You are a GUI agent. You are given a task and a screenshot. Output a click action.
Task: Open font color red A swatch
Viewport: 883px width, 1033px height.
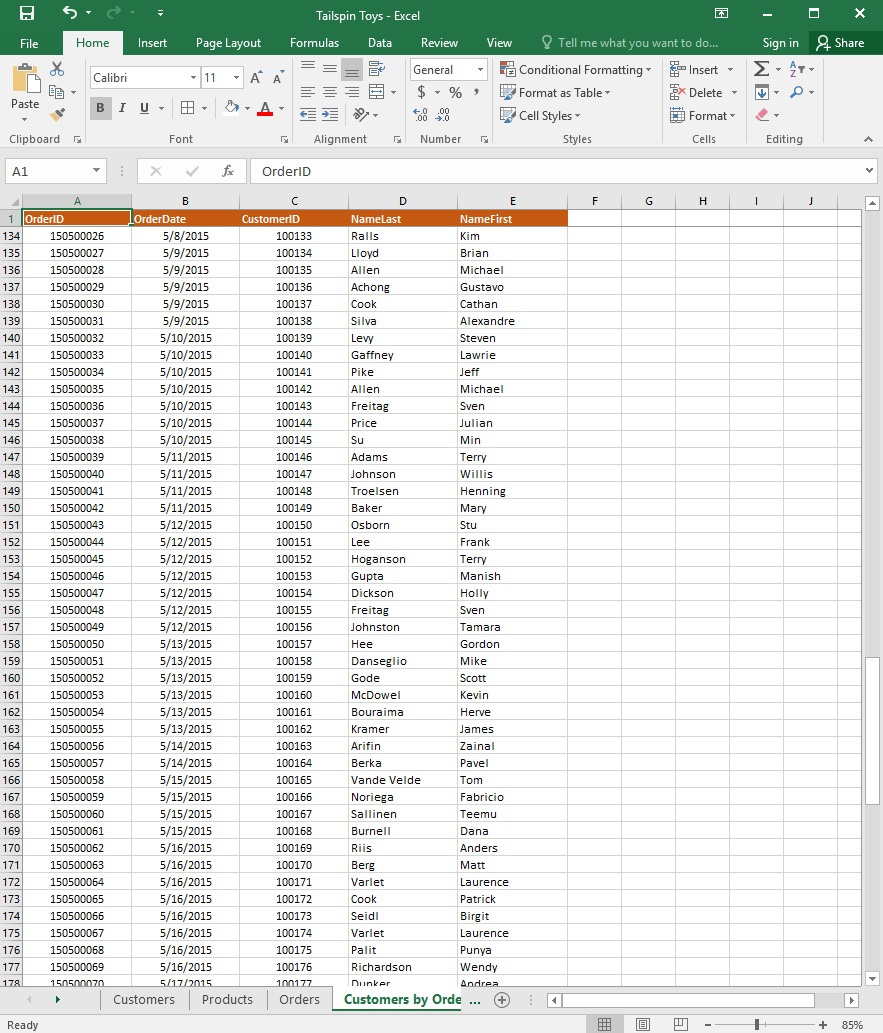point(265,109)
